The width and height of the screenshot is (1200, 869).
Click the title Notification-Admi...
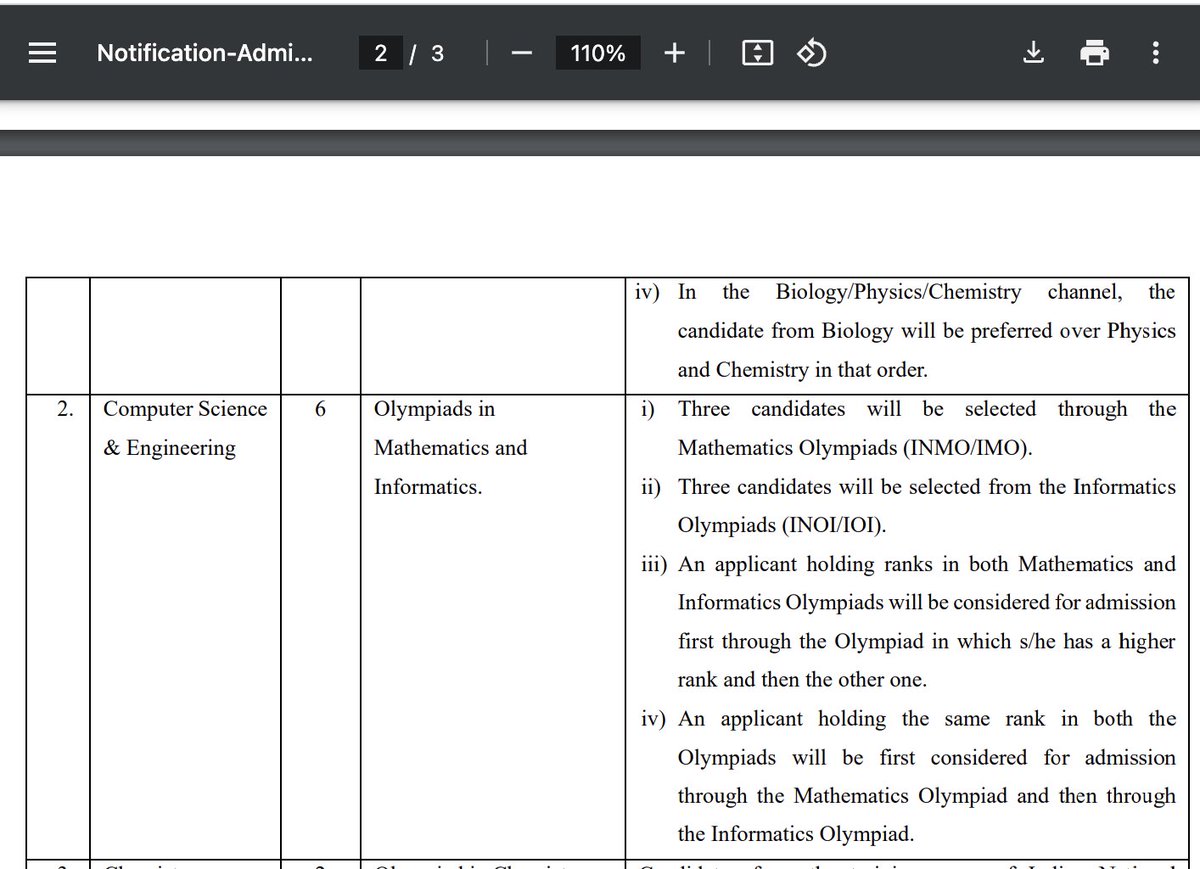tap(203, 52)
